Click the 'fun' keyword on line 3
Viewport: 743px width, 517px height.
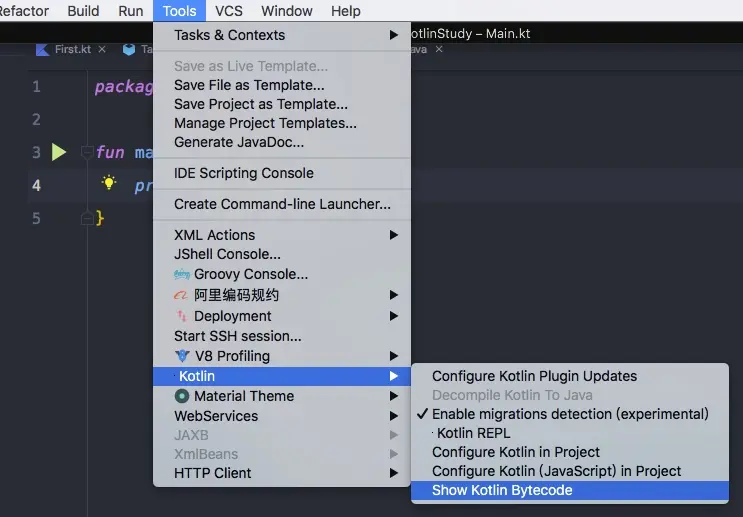tap(110, 153)
